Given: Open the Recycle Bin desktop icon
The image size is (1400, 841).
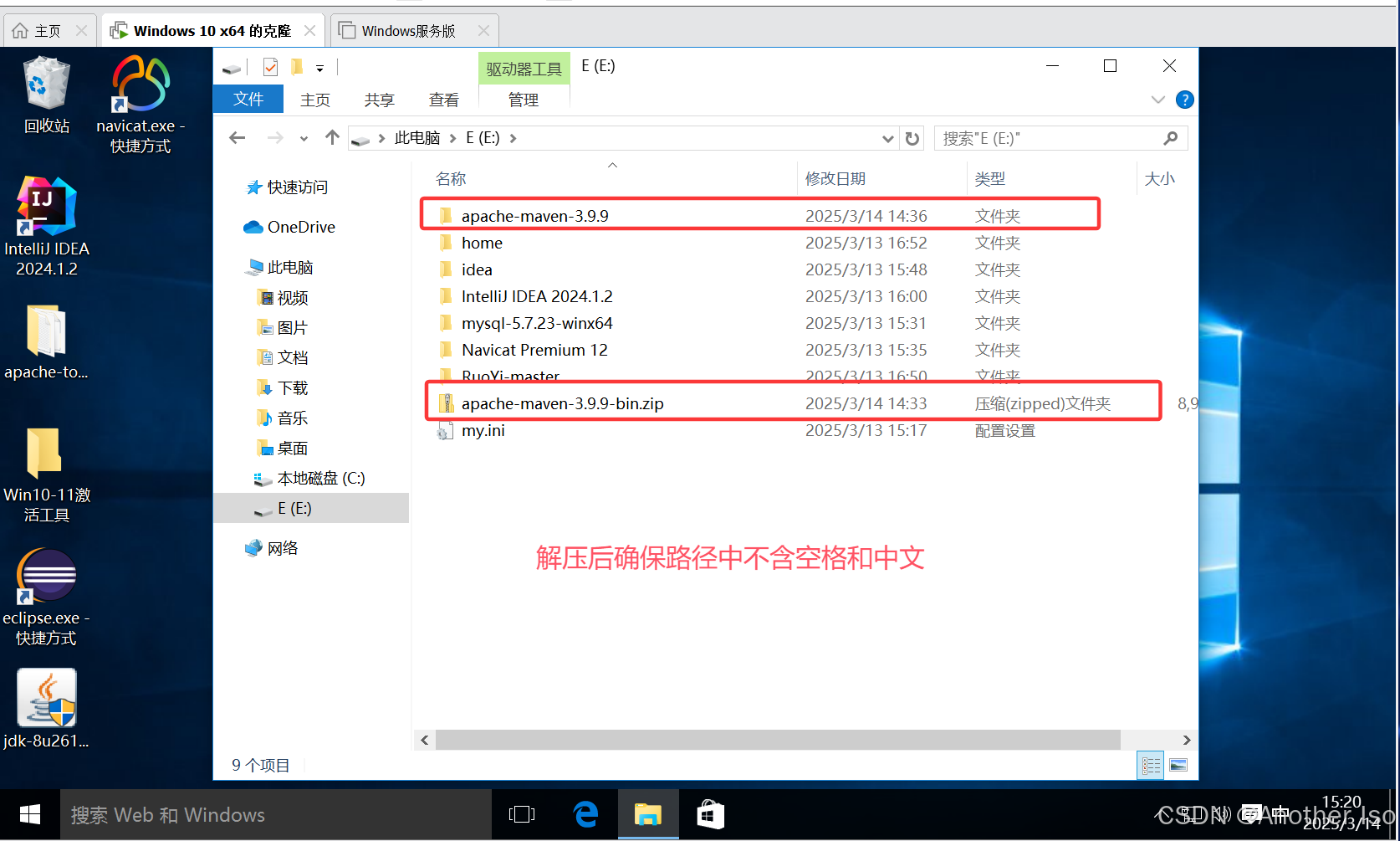Looking at the screenshot, I should pos(47,95).
